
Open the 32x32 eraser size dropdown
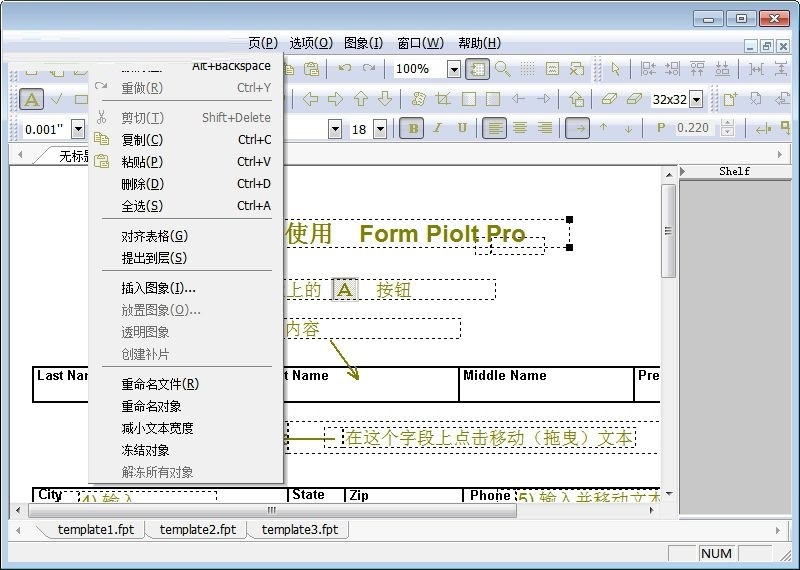[696, 99]
